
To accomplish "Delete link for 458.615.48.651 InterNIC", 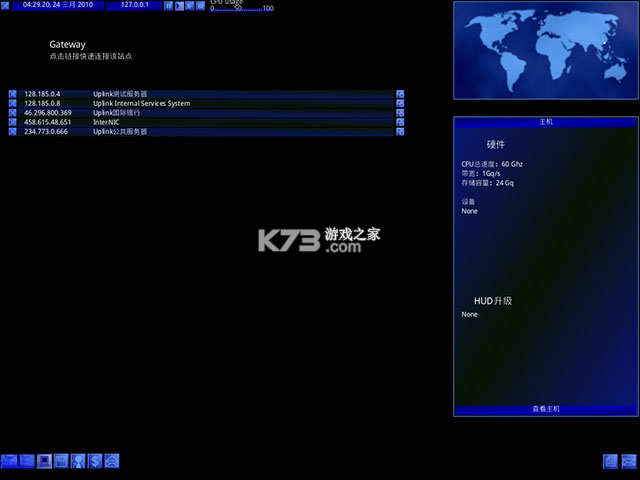I will pyautogui.click(x=13, y=122).
